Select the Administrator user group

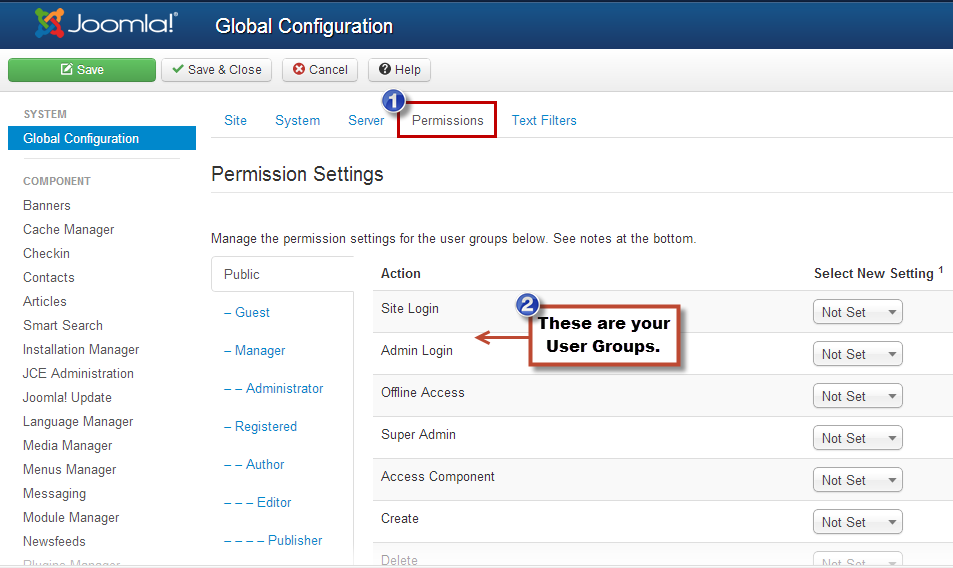pyautogui.click(x=274, y=388)
